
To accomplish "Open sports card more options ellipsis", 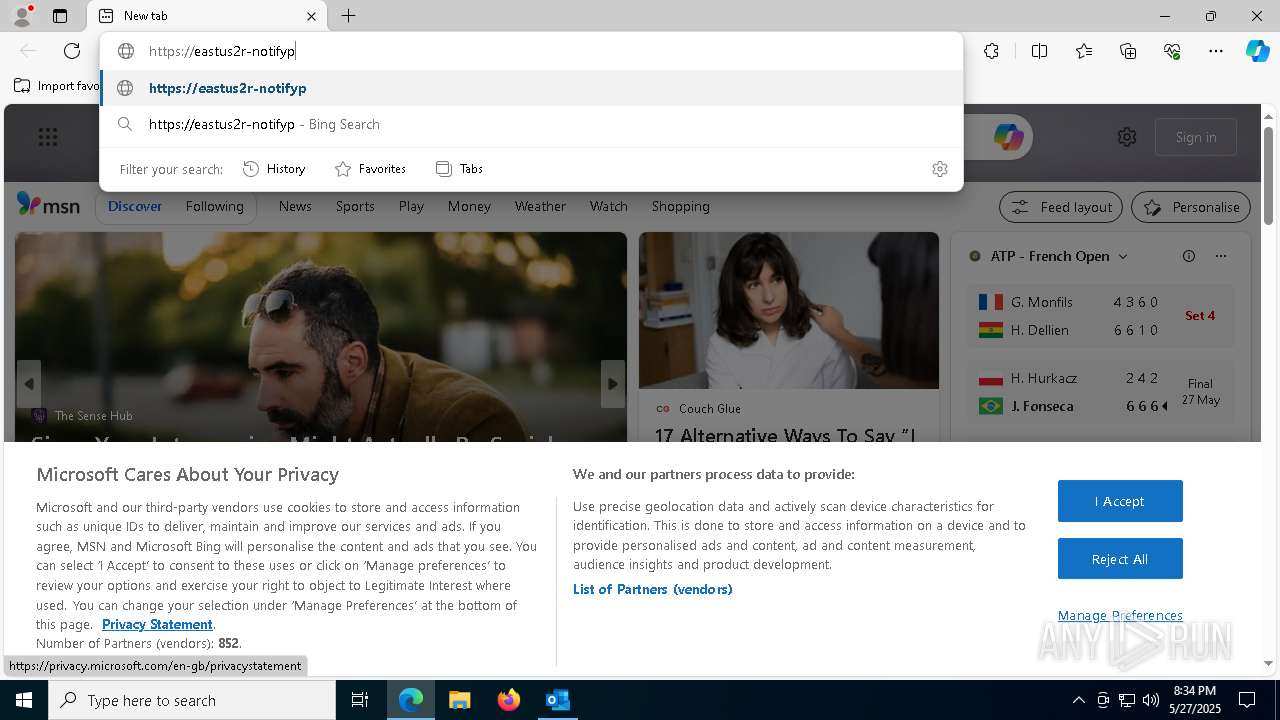I will click(1221, 256).
